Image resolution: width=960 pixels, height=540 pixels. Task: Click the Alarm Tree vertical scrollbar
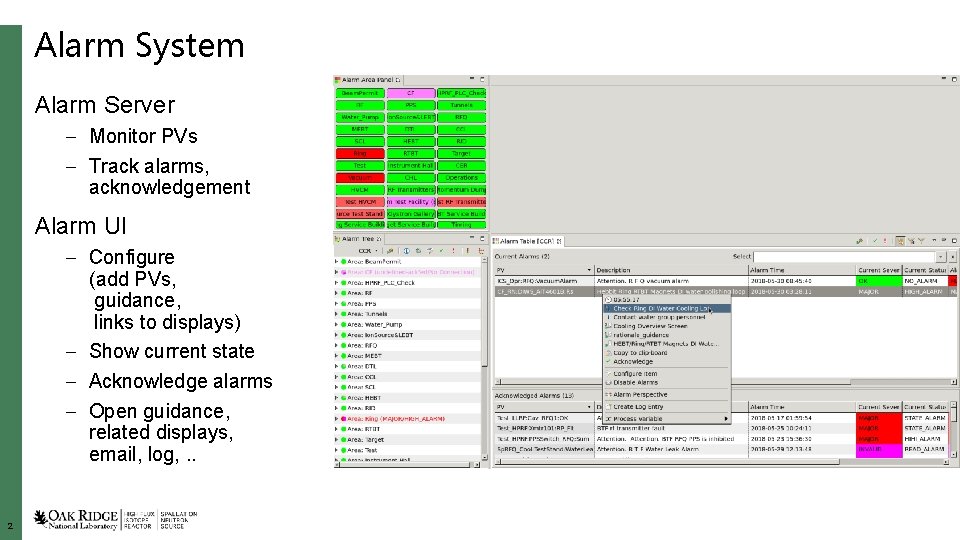[484, 358]
